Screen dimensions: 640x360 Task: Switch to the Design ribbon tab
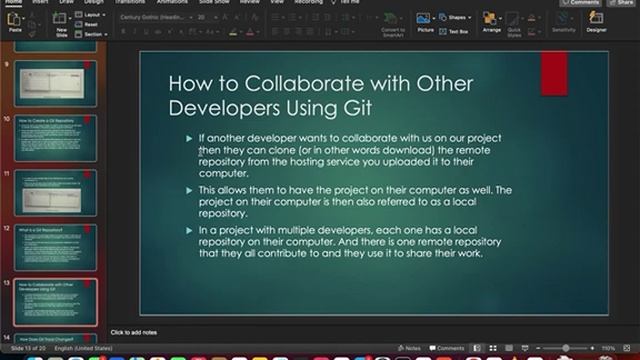pos(94,2)
